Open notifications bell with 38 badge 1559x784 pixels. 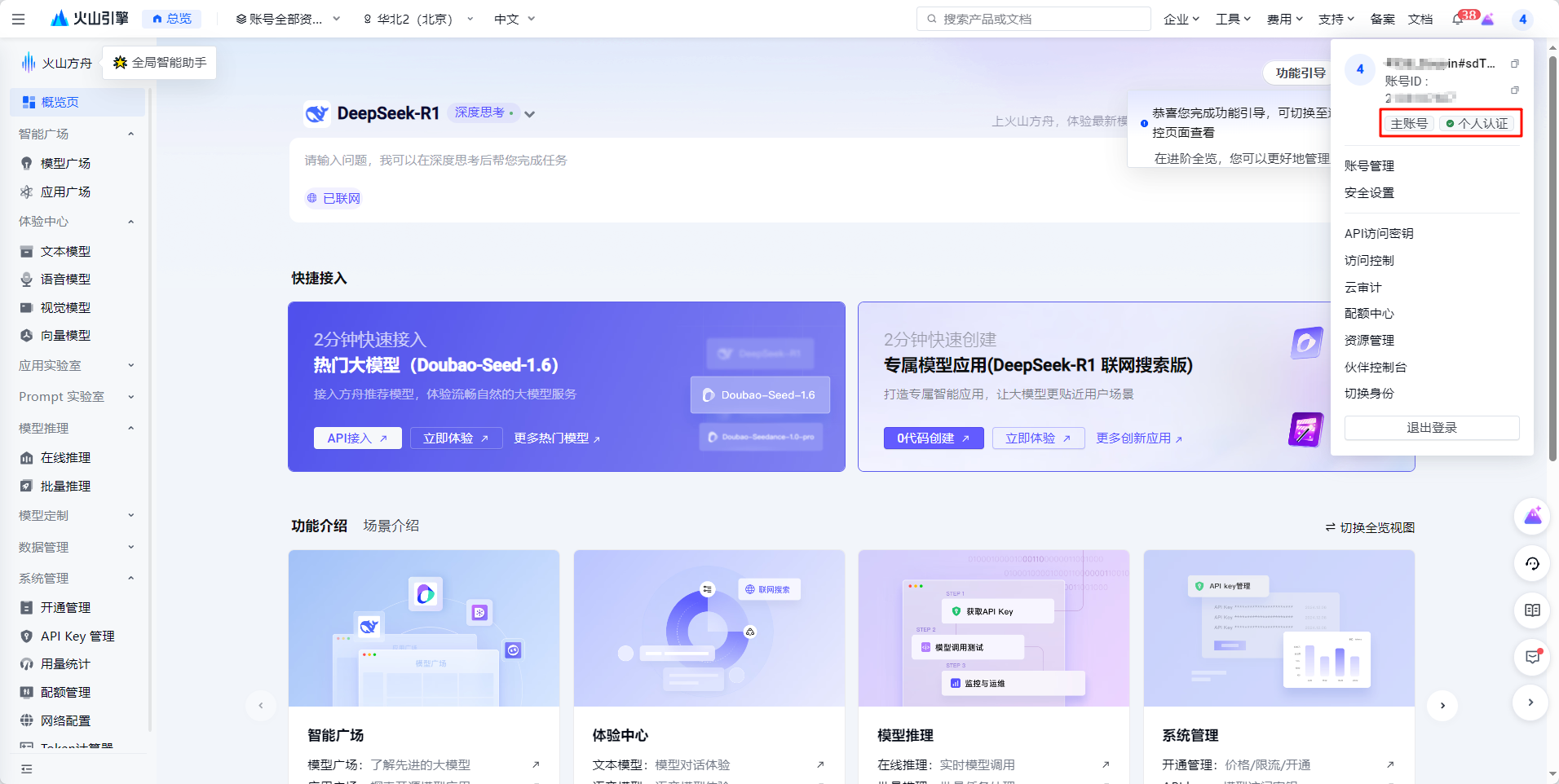[x=1458, y=19]
